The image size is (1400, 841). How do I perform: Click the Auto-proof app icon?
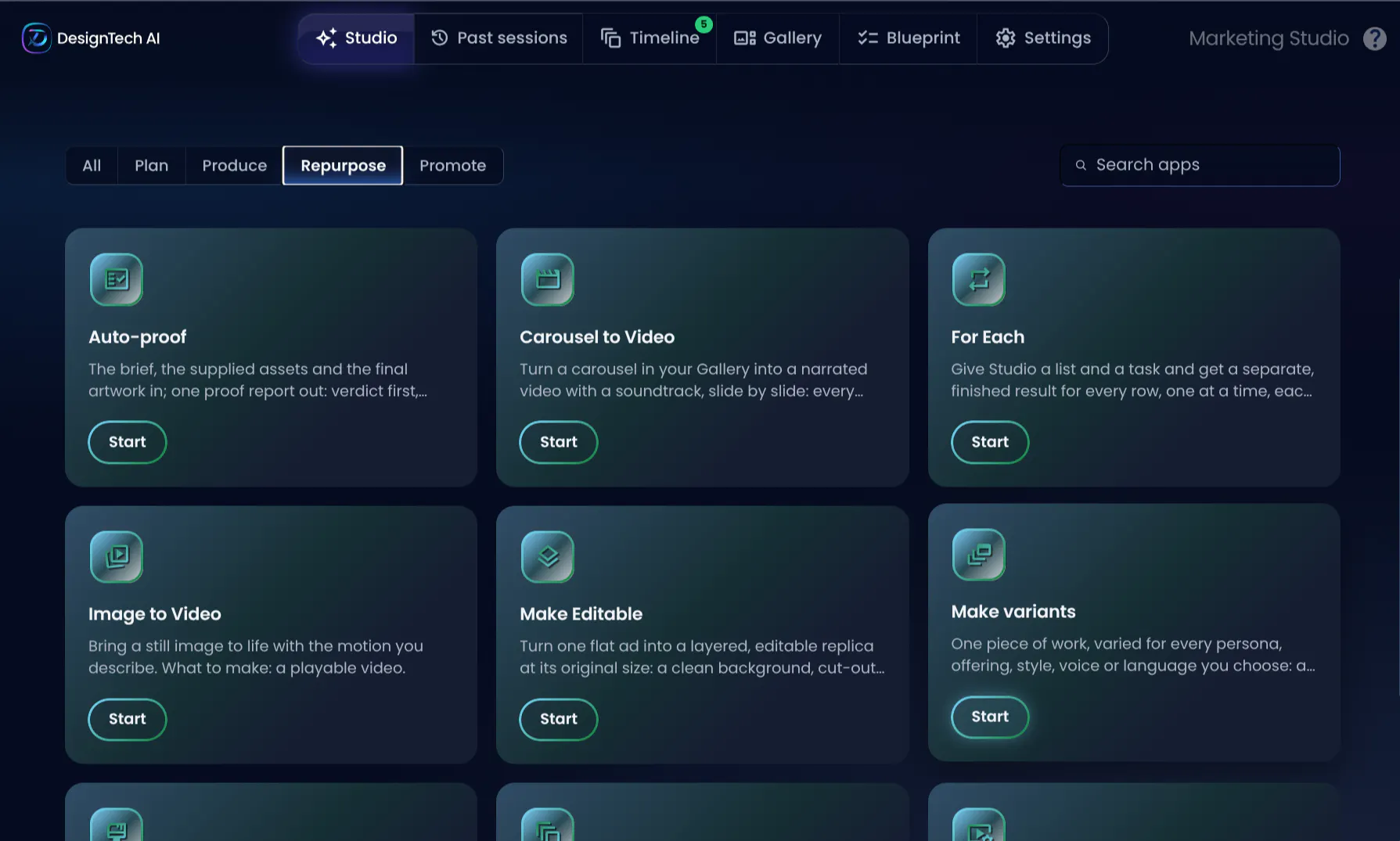[x=117, y=279]
